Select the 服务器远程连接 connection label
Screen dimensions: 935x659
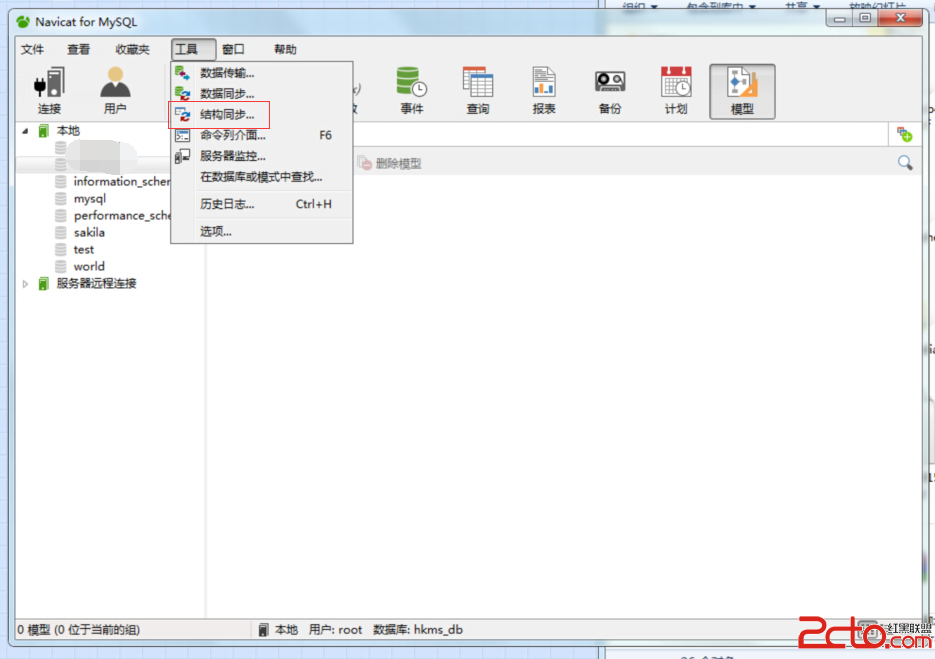point(96,283)
